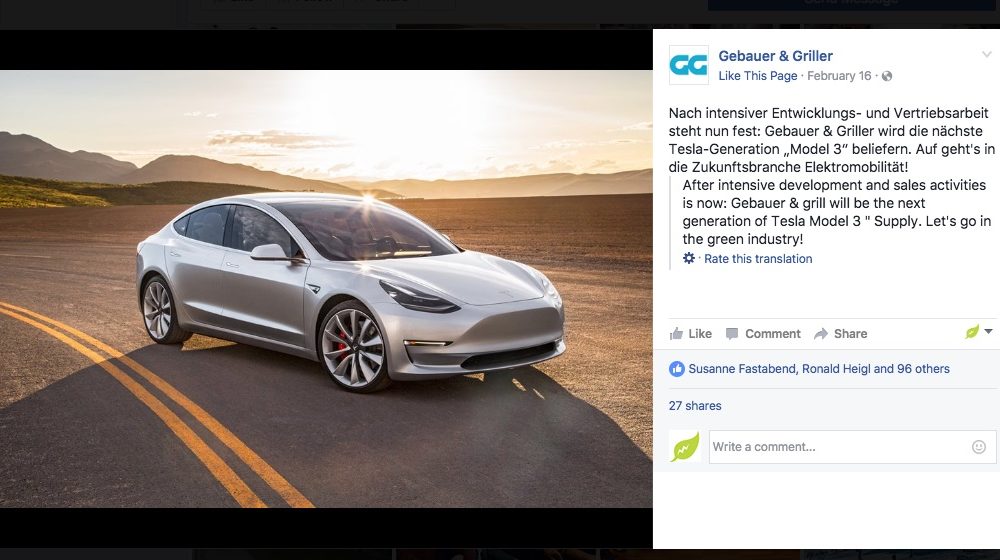
Task: Click the blue reaction like badge
Action: (677, 369)
